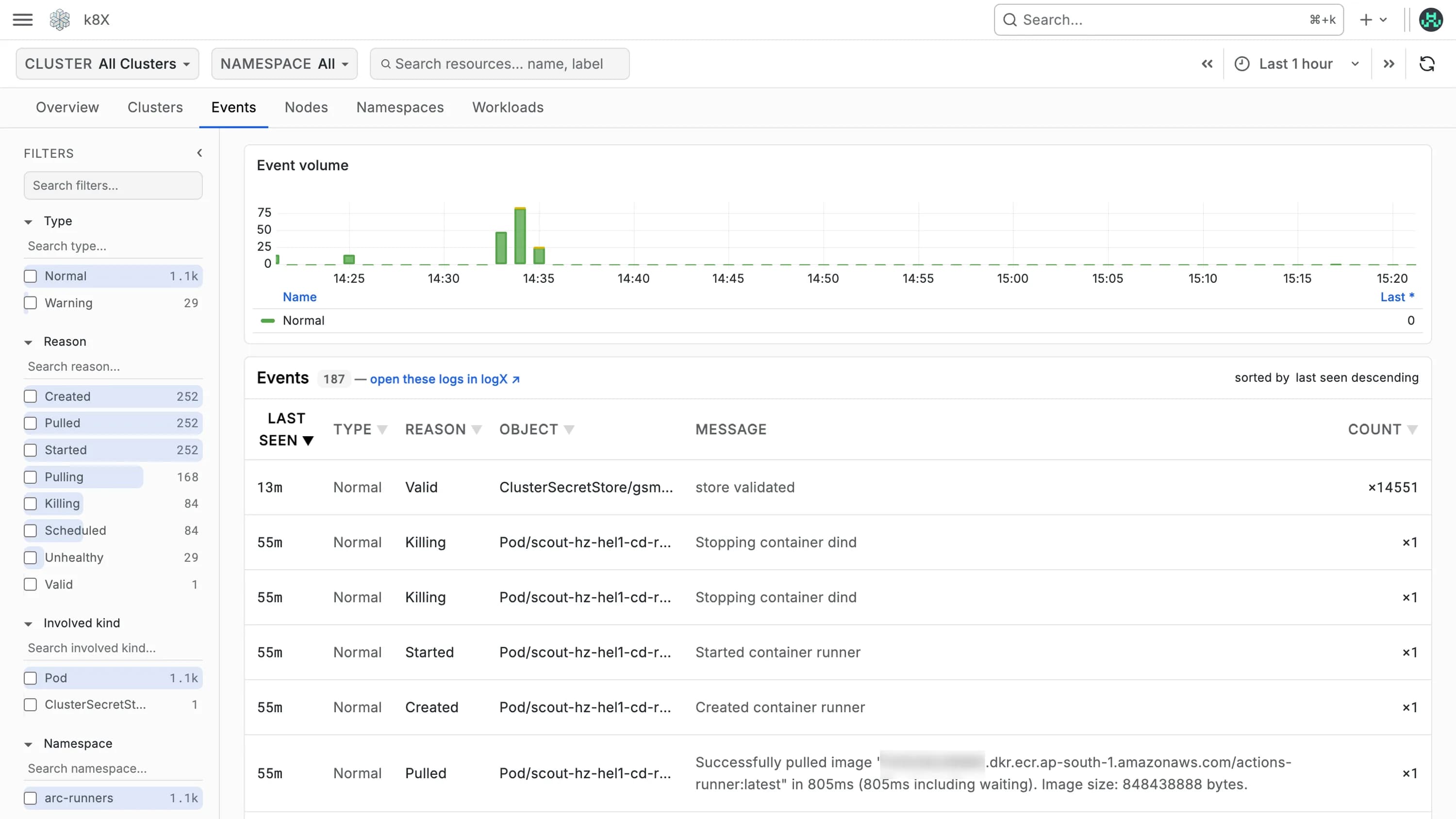Switch to the Overview tab
Viewport: 1456px width, 819px height.
point(67,107)
